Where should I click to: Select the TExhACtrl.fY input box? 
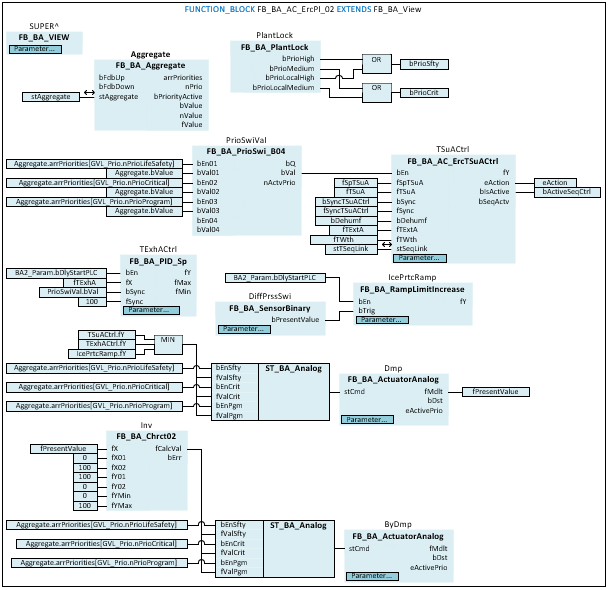click(x=107, y=344)
